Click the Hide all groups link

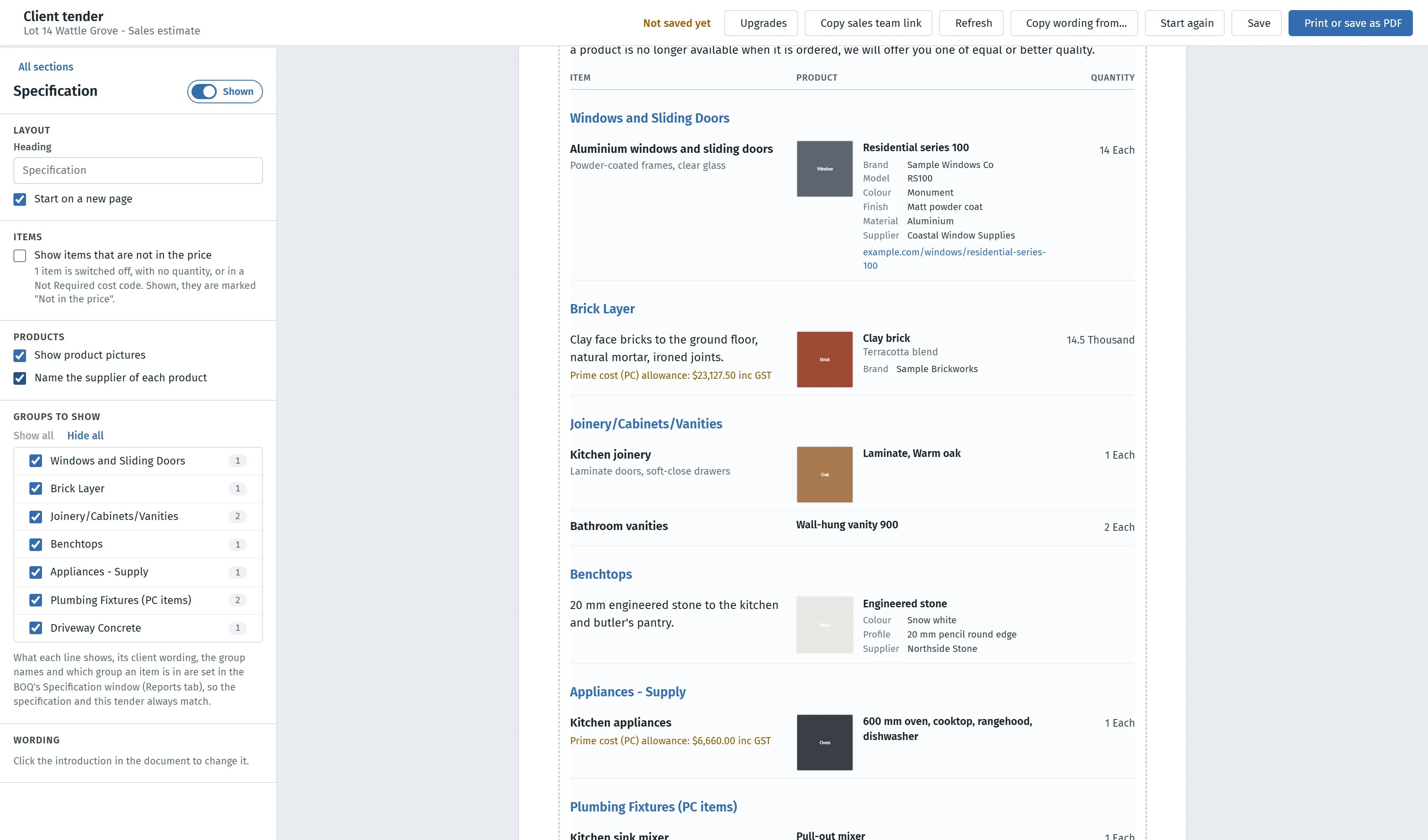(86, 435)
